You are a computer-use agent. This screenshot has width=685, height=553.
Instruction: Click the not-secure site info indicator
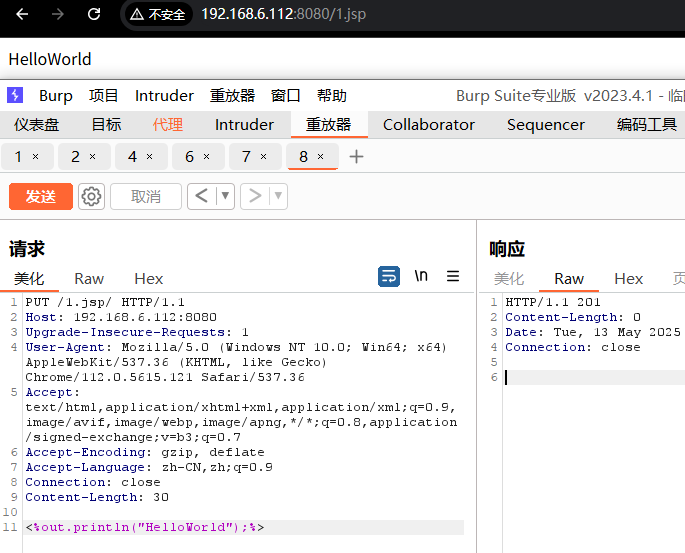point(157,14)
